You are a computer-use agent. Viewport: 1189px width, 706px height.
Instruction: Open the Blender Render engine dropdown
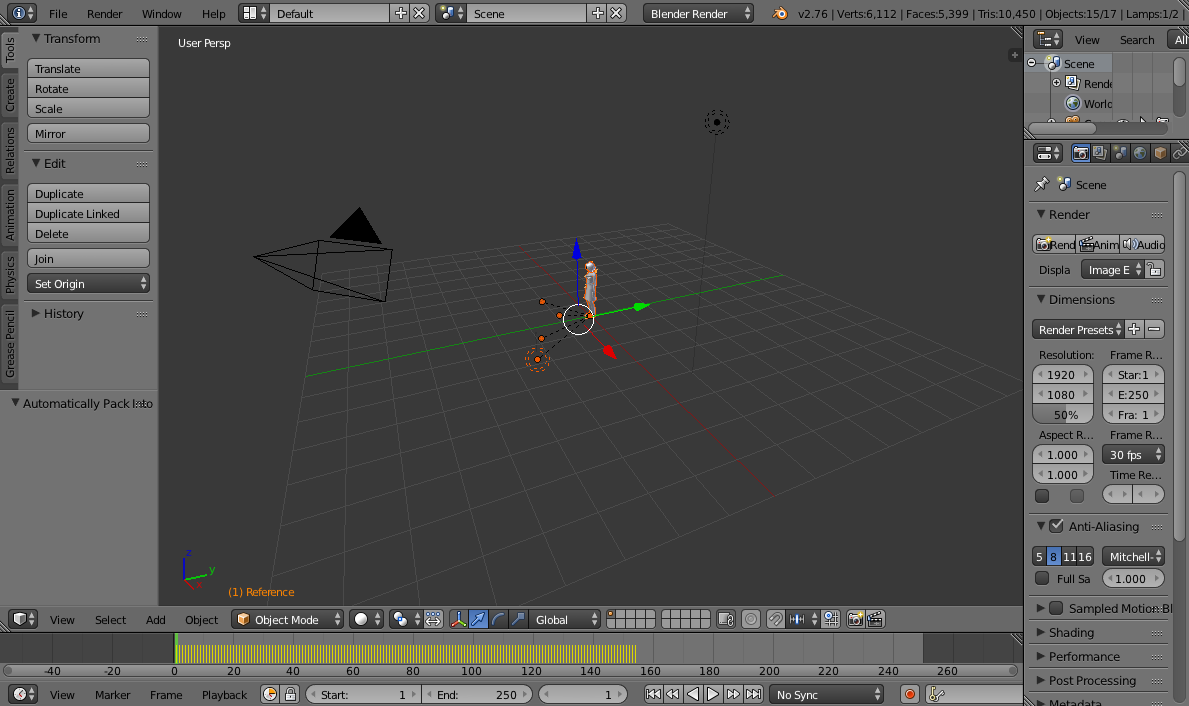(x=698, y=13)
